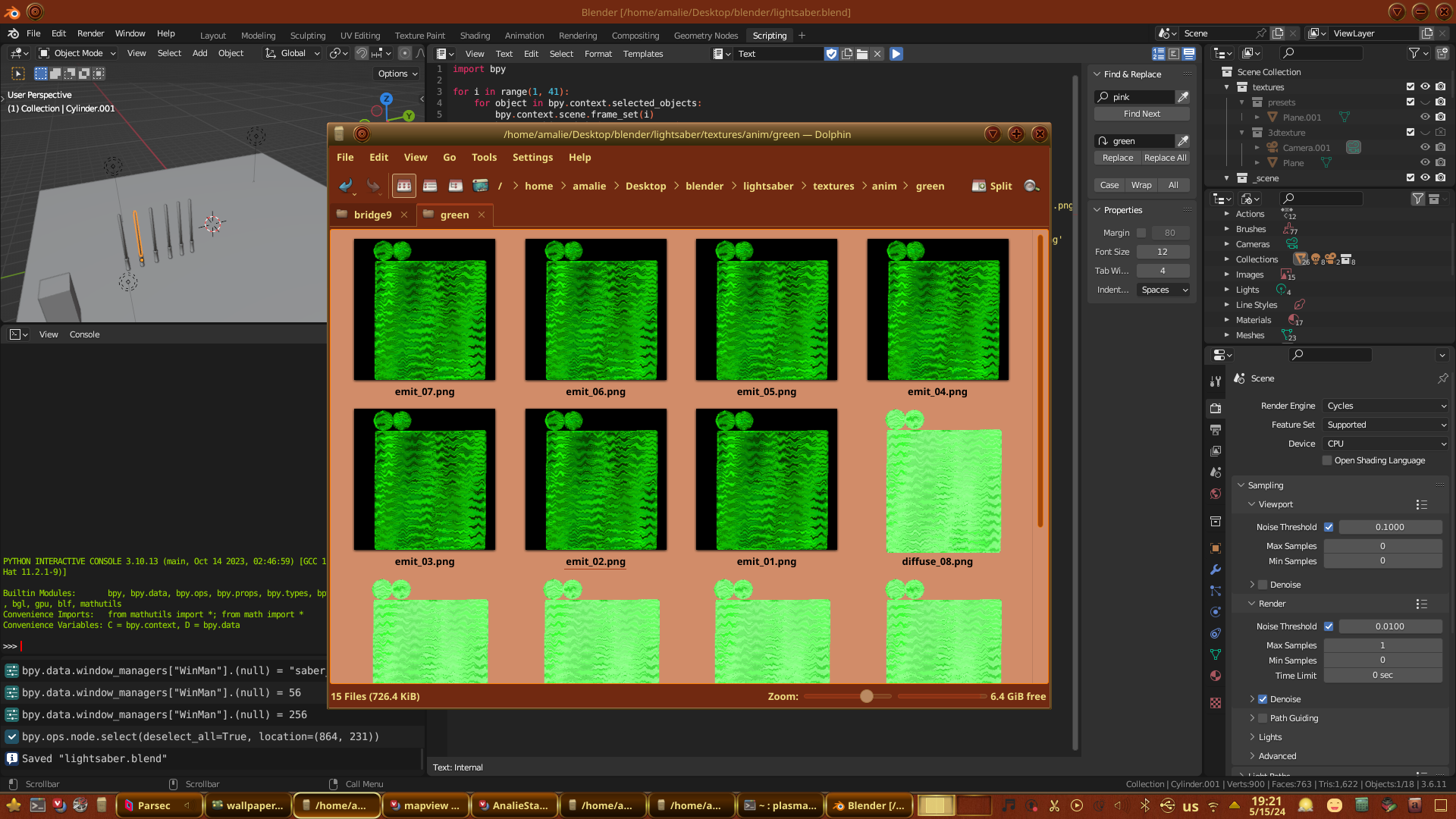Enable Open Shading Language checkbox

(x=1327, y=460)
